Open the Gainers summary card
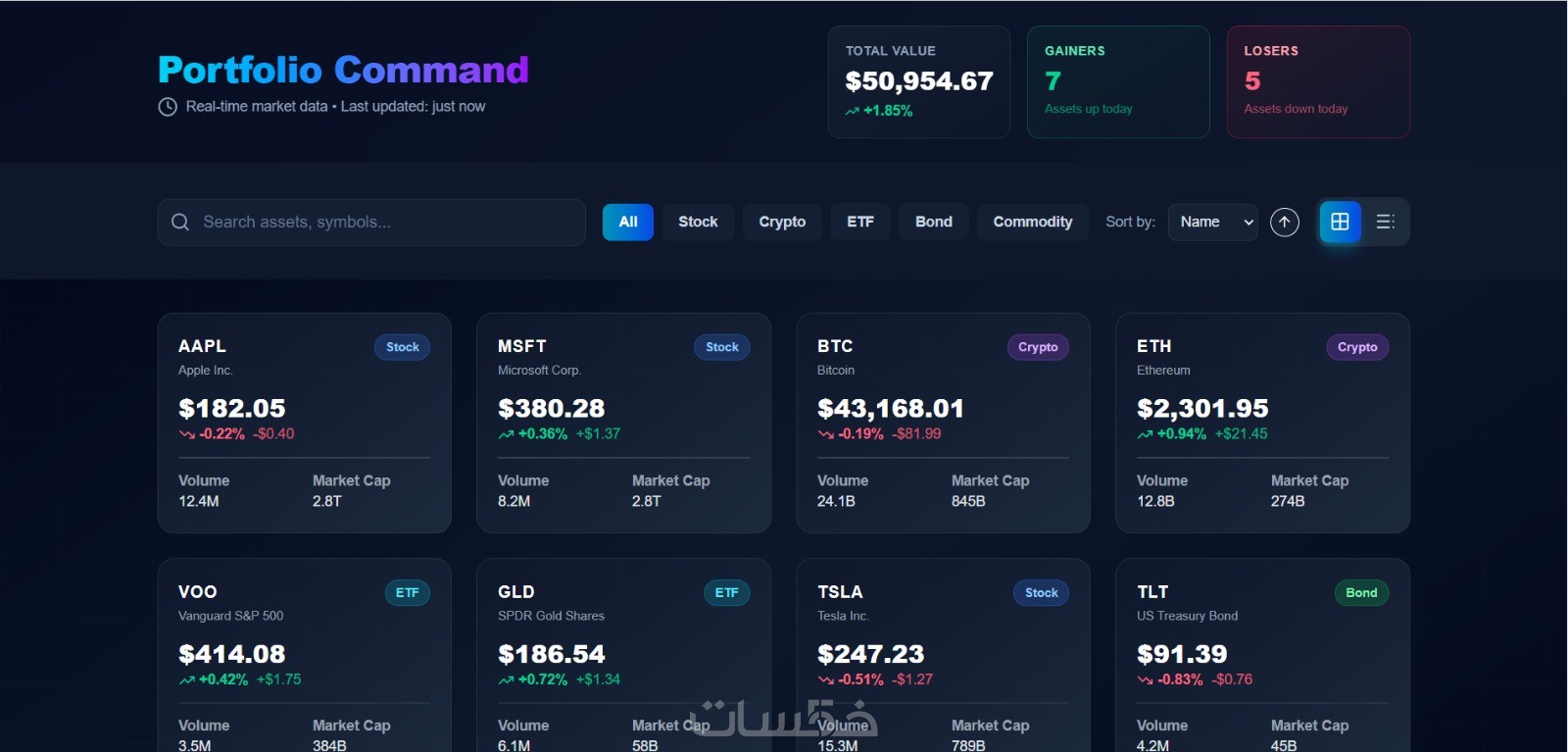The height and width of the screenshot is (752, 1568). 1118,82
